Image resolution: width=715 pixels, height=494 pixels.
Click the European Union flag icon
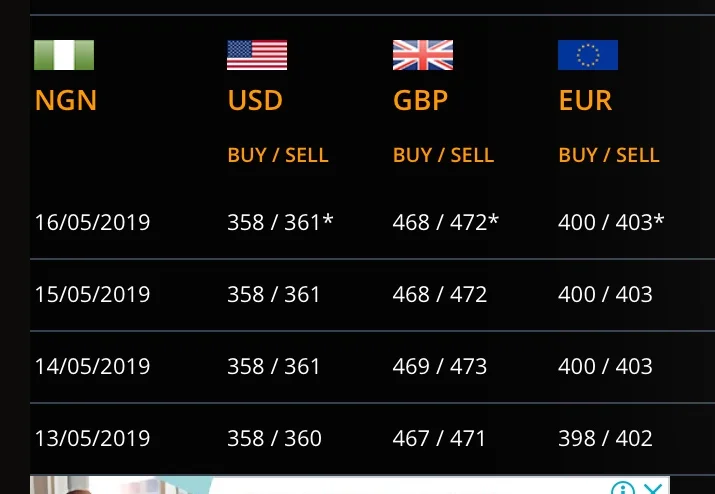tap(588, 55)
